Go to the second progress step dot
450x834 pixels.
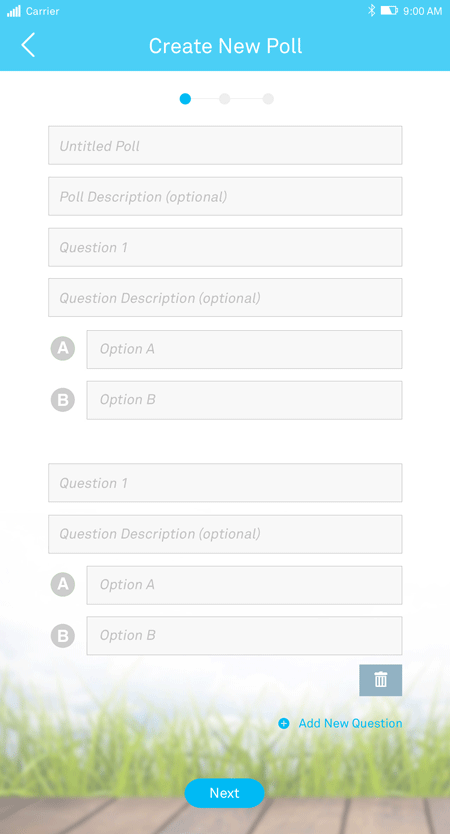[x=224, y=98]
